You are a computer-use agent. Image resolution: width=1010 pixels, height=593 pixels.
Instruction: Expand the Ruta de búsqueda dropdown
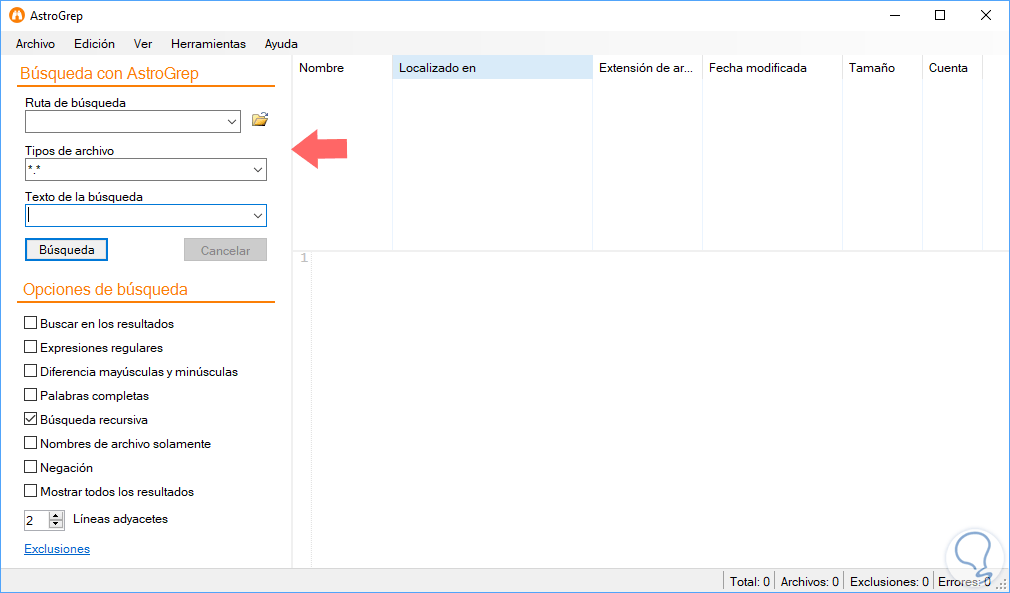point(233,122)
